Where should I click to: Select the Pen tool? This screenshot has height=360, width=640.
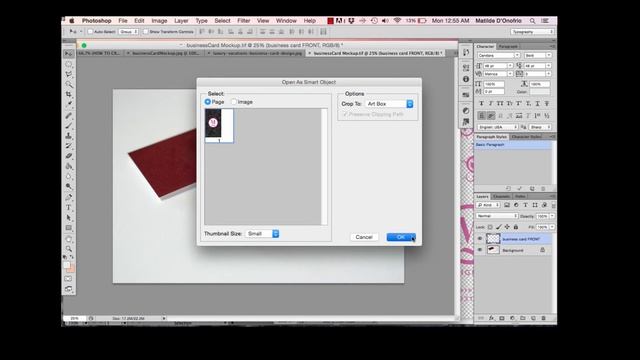click(69, 197)
